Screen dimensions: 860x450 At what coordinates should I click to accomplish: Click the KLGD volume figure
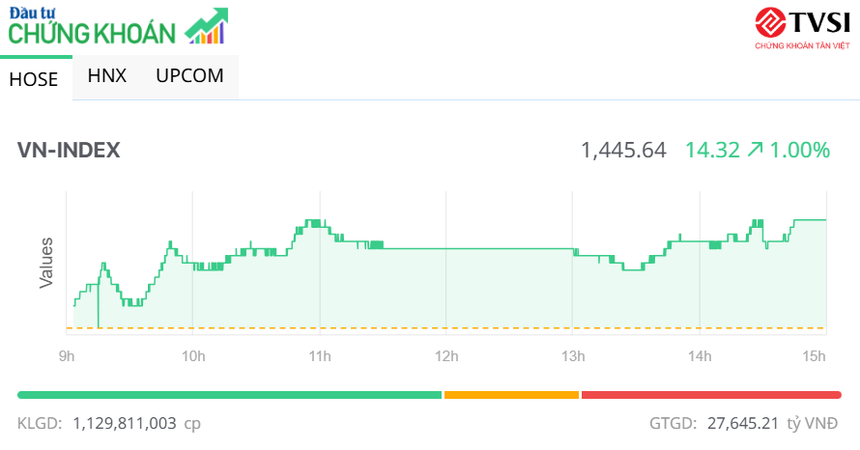point(136,424)
